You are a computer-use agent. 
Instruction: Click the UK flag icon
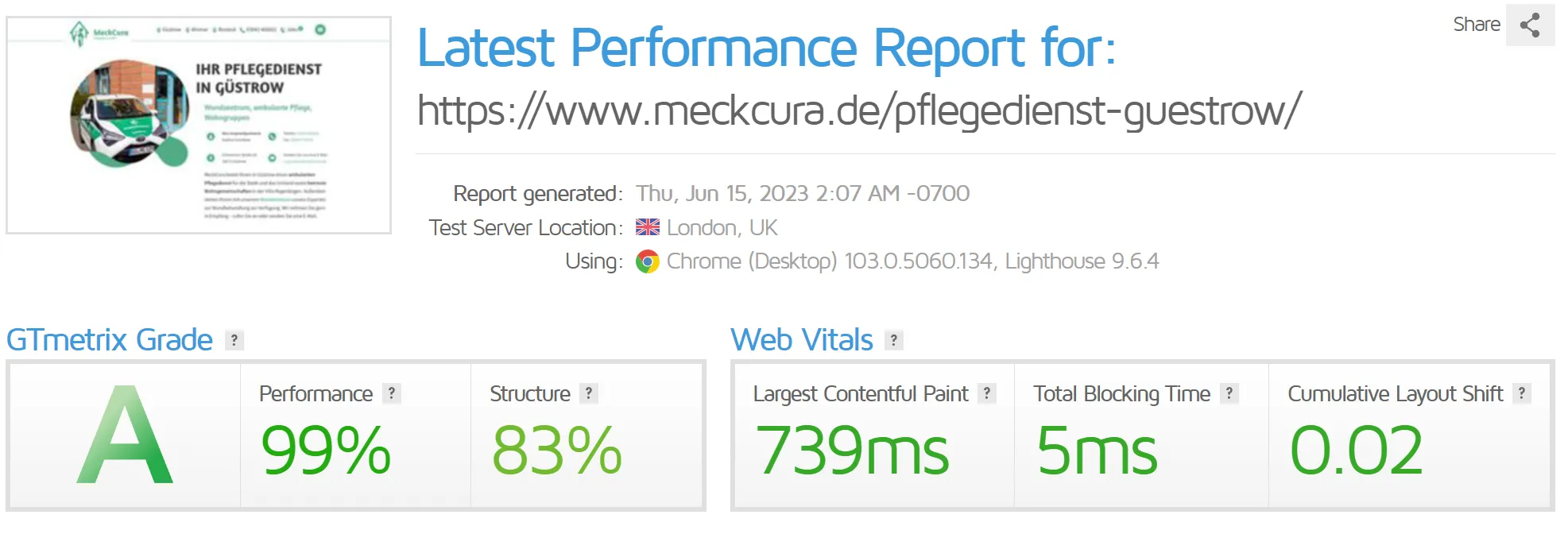648,227
